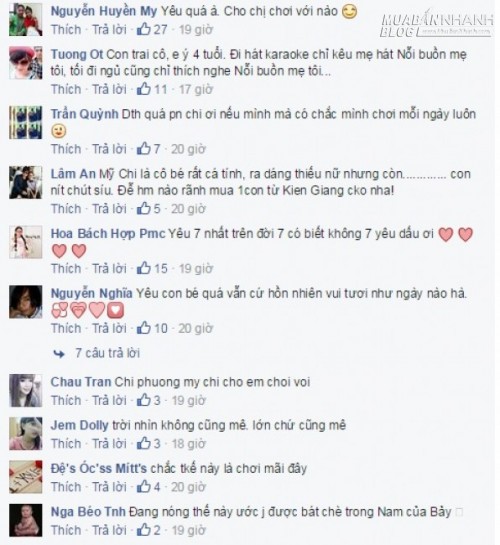Expand the 7 câu trả lời replies

[x=107, y=353]
